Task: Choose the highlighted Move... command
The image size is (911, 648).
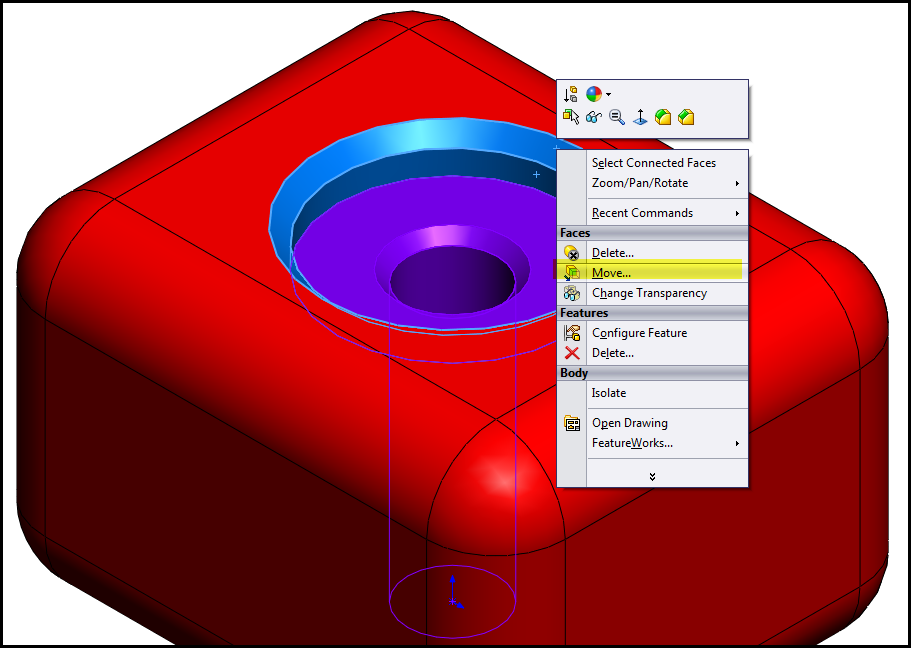Action: point(653,273)
